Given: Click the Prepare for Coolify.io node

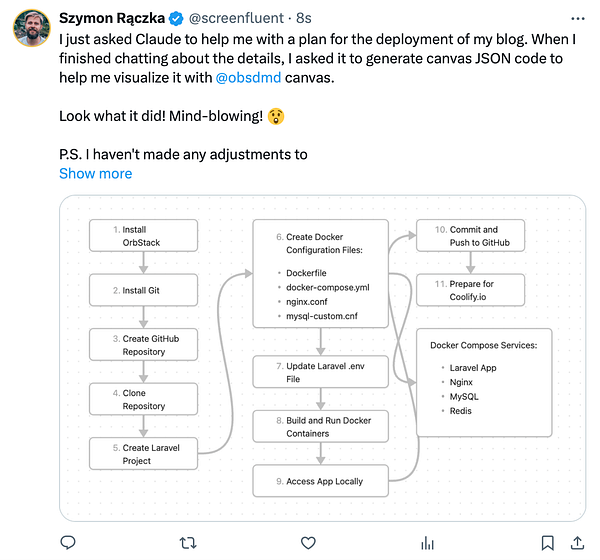Looking at the screenshot, I should pos(470,290).
